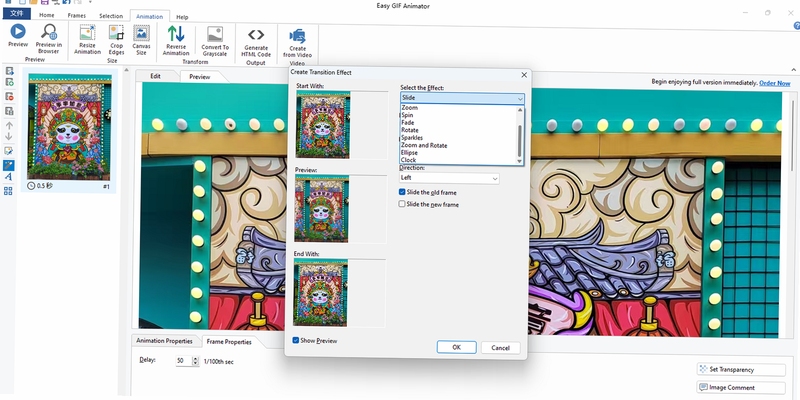Click the Delay value field

183,361
